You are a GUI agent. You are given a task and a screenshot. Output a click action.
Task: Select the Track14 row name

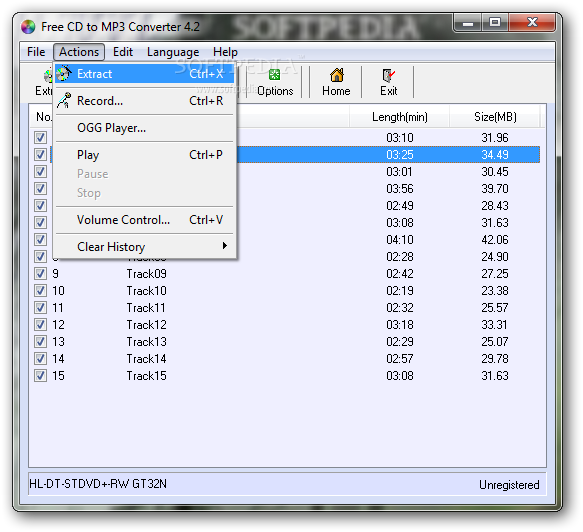coord(146,359)
